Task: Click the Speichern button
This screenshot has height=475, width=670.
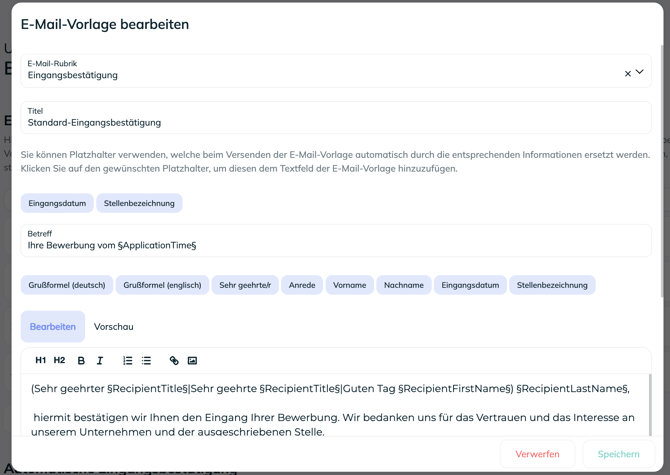Action: 618,454
